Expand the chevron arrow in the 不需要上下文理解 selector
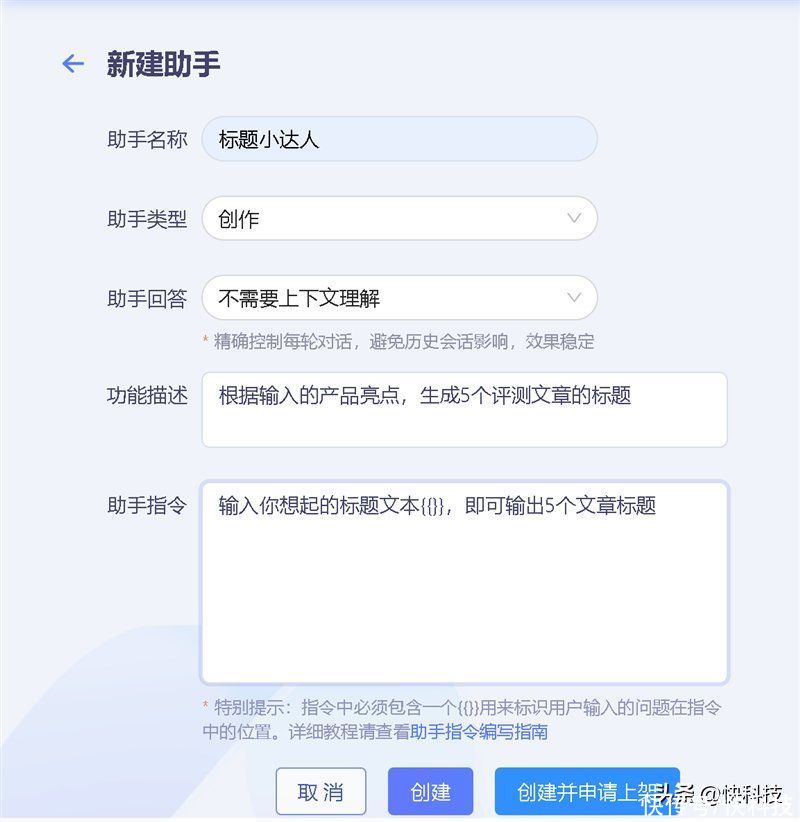Image resolution: width=800 pixels, height=822 pixels. pos(574,297)
